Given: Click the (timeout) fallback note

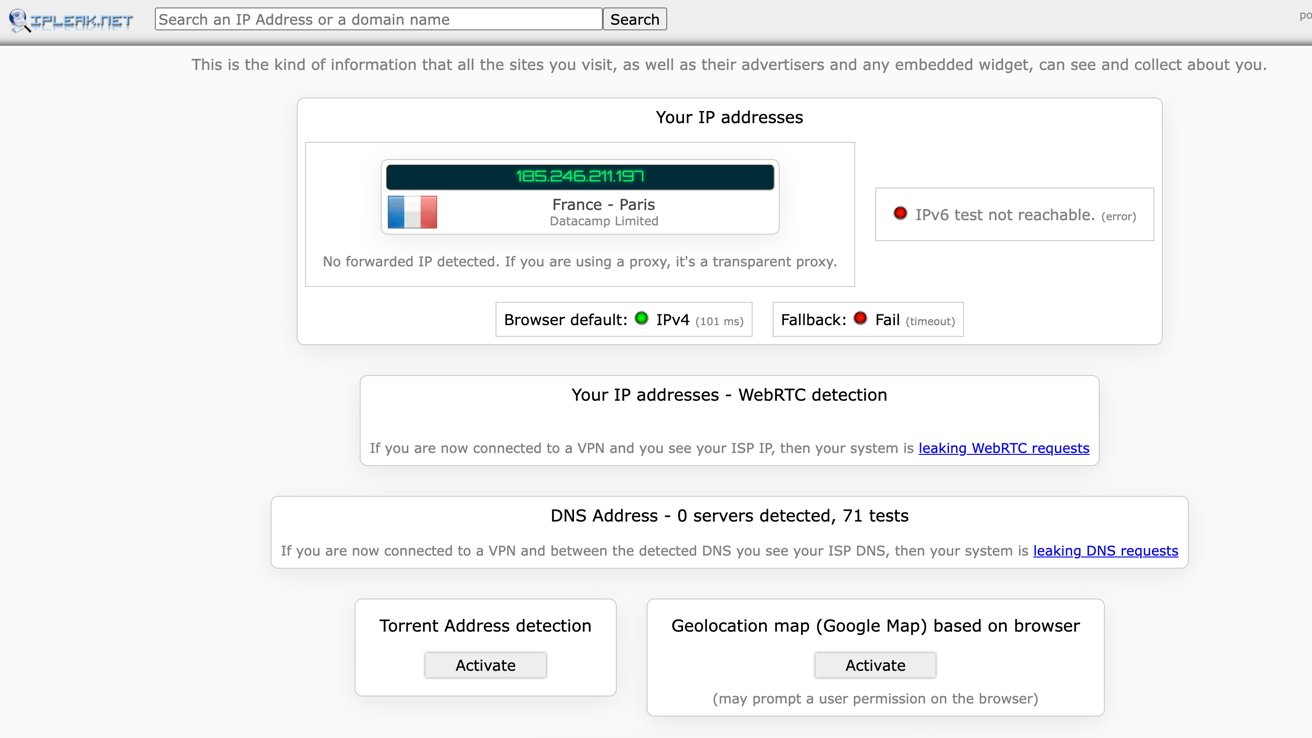Looking at the screenshot, I should [930, 322].
